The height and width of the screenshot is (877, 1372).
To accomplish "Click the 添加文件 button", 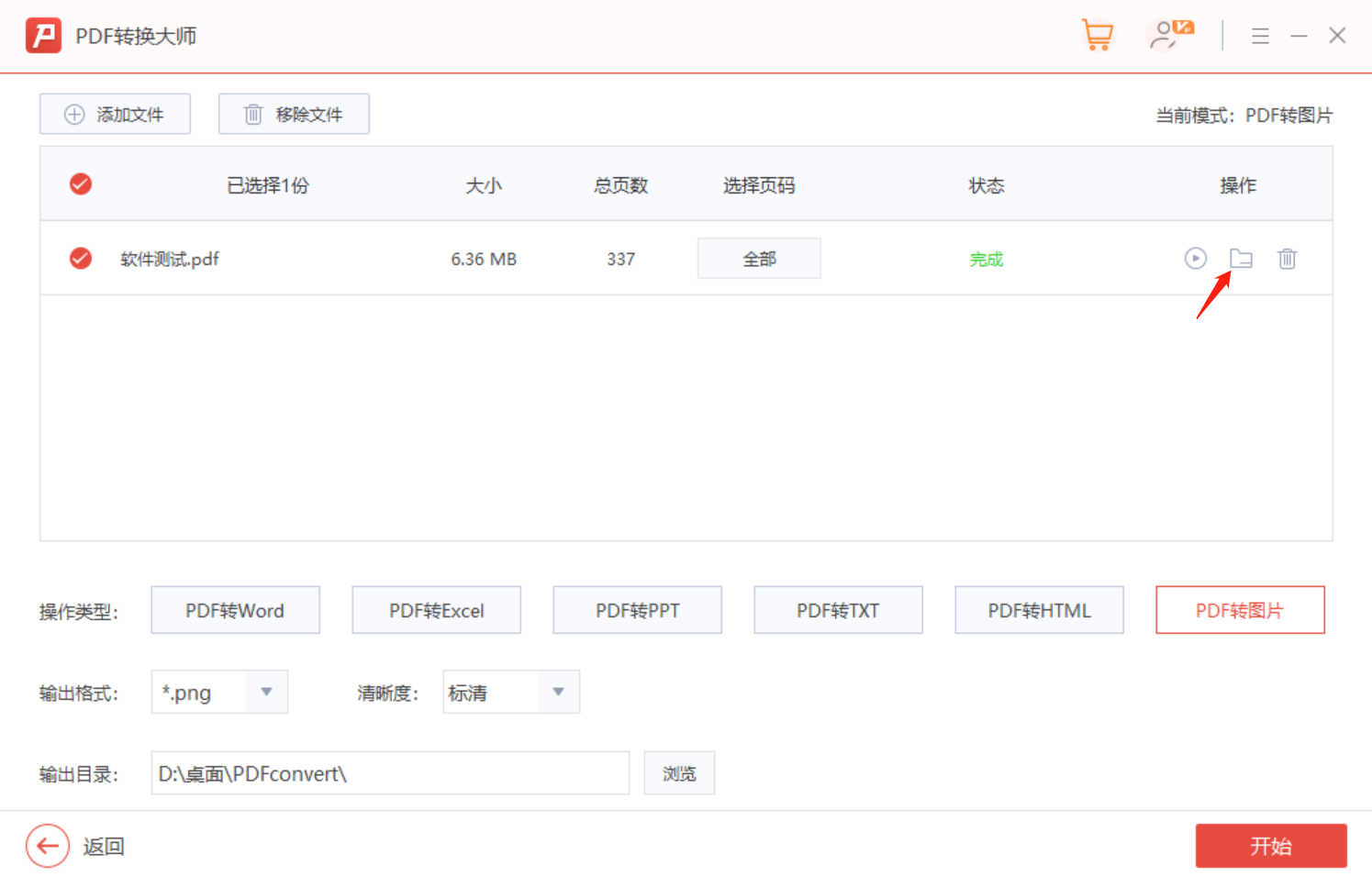I will pyautogui.click(x=115, y=114).
